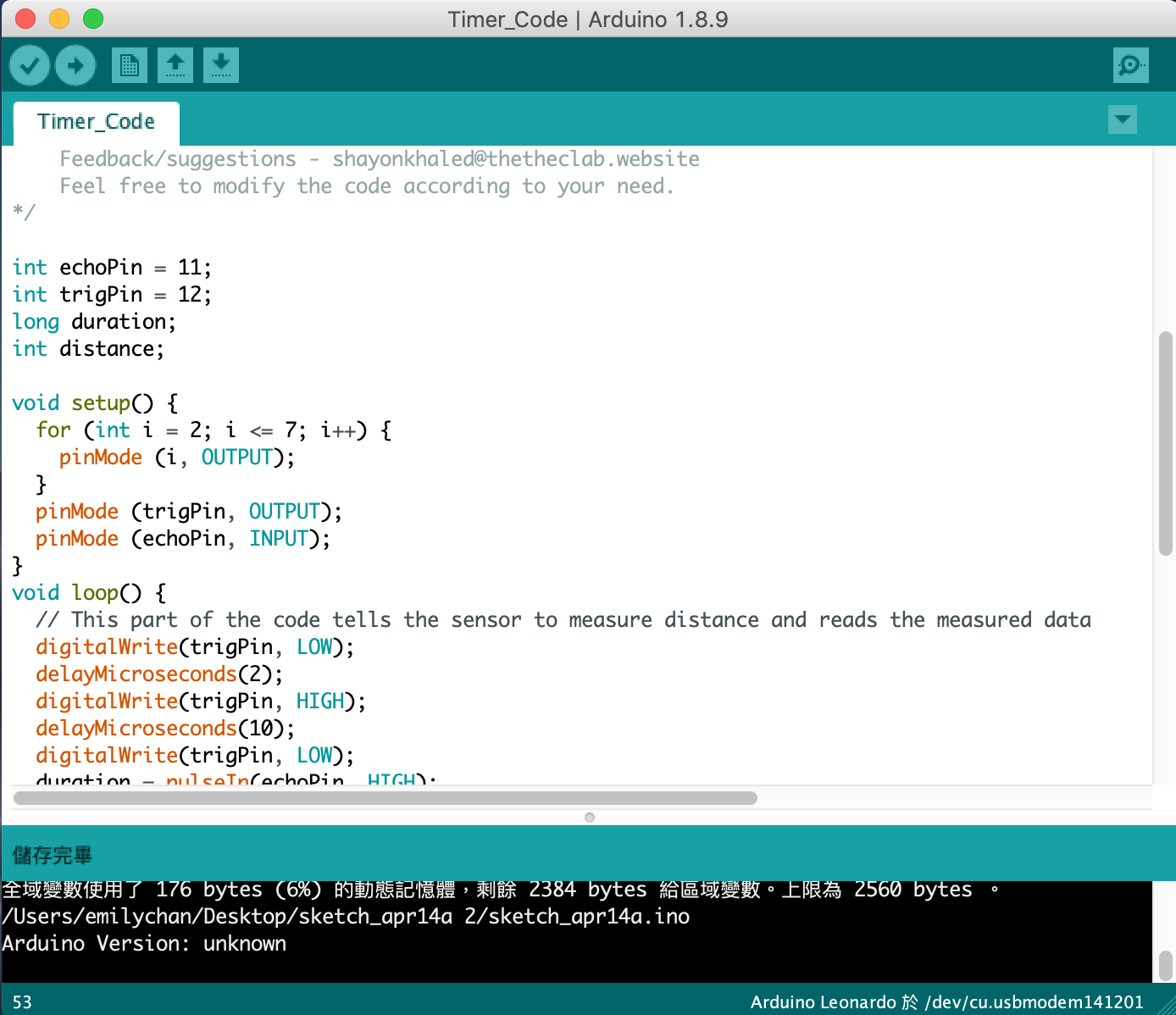The width and height of the screenshot is (1176, 1015).
Task: Click the console sketch_apr14a.ino path line
Action: coord(346,917)
